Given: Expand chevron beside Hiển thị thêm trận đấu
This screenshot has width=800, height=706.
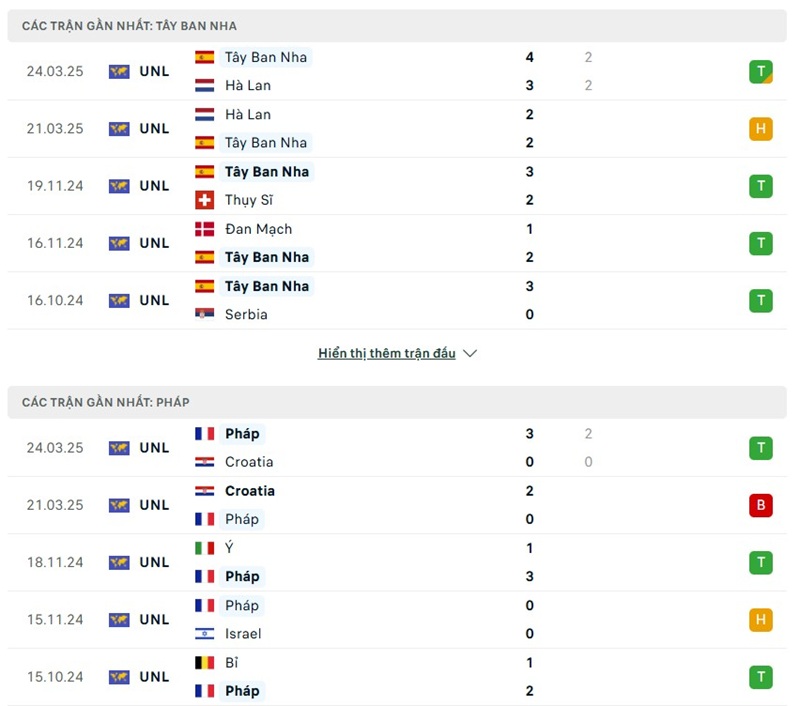Looking at the screenshot, I should [x=471, y=354].
